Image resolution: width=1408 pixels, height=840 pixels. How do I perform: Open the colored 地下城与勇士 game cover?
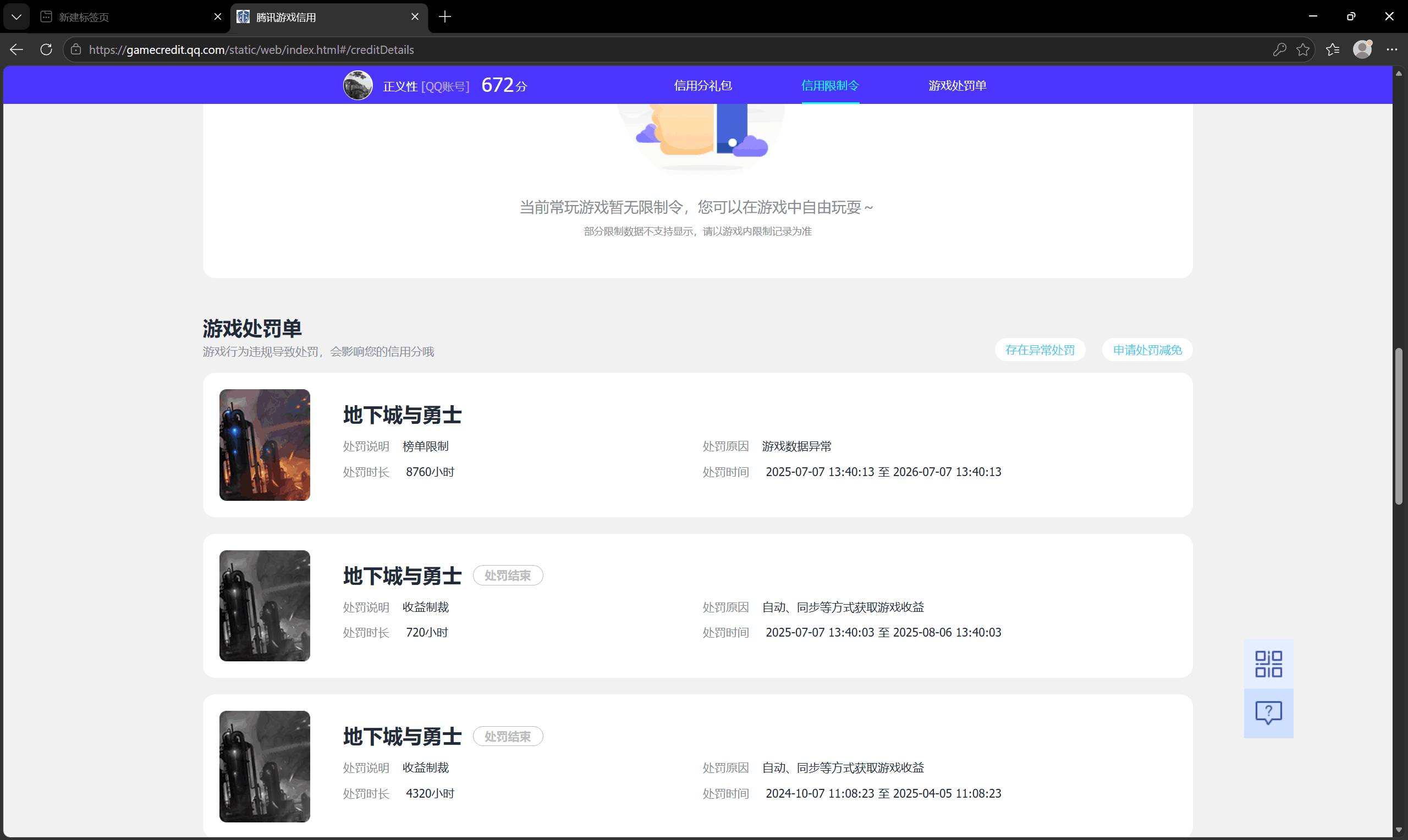tap(265, 445)
